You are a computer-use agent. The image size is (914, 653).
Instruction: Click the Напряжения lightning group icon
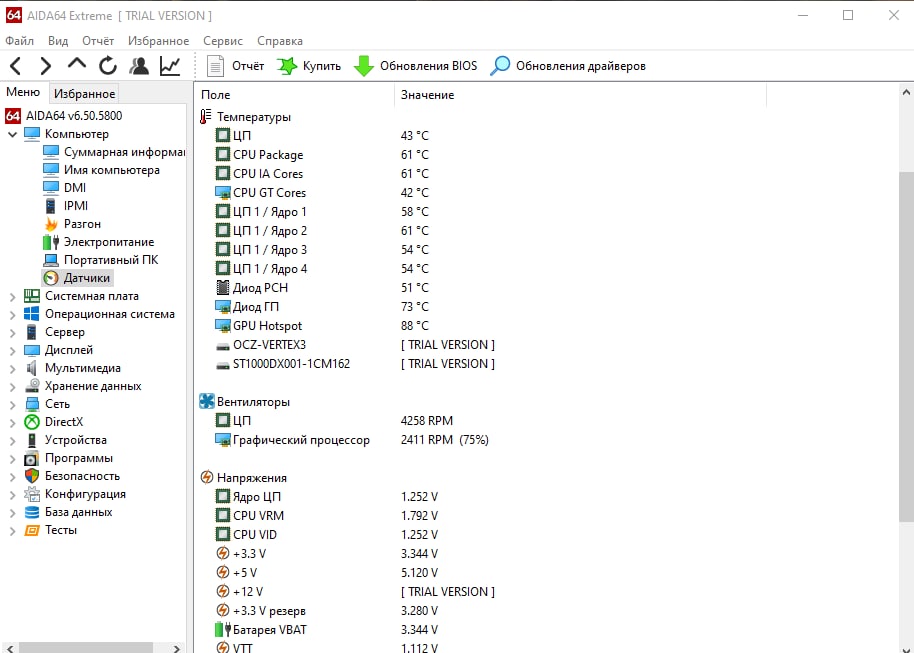[207, 478]
